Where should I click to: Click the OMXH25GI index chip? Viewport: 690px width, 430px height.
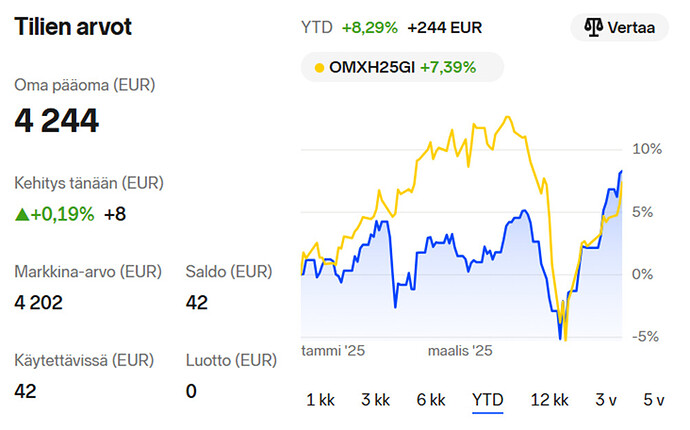[402, 67]
